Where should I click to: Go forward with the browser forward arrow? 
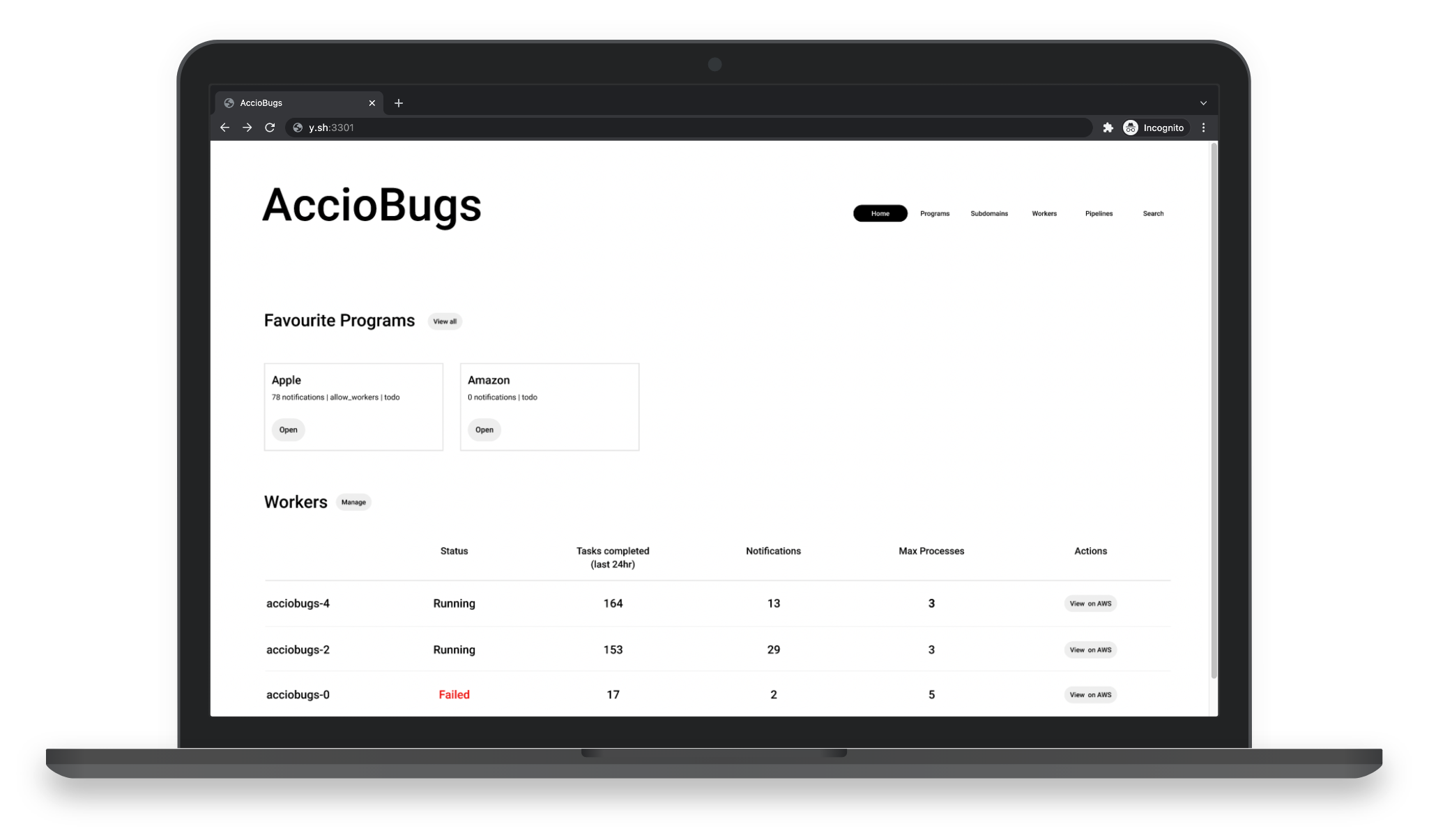(247, 128)
